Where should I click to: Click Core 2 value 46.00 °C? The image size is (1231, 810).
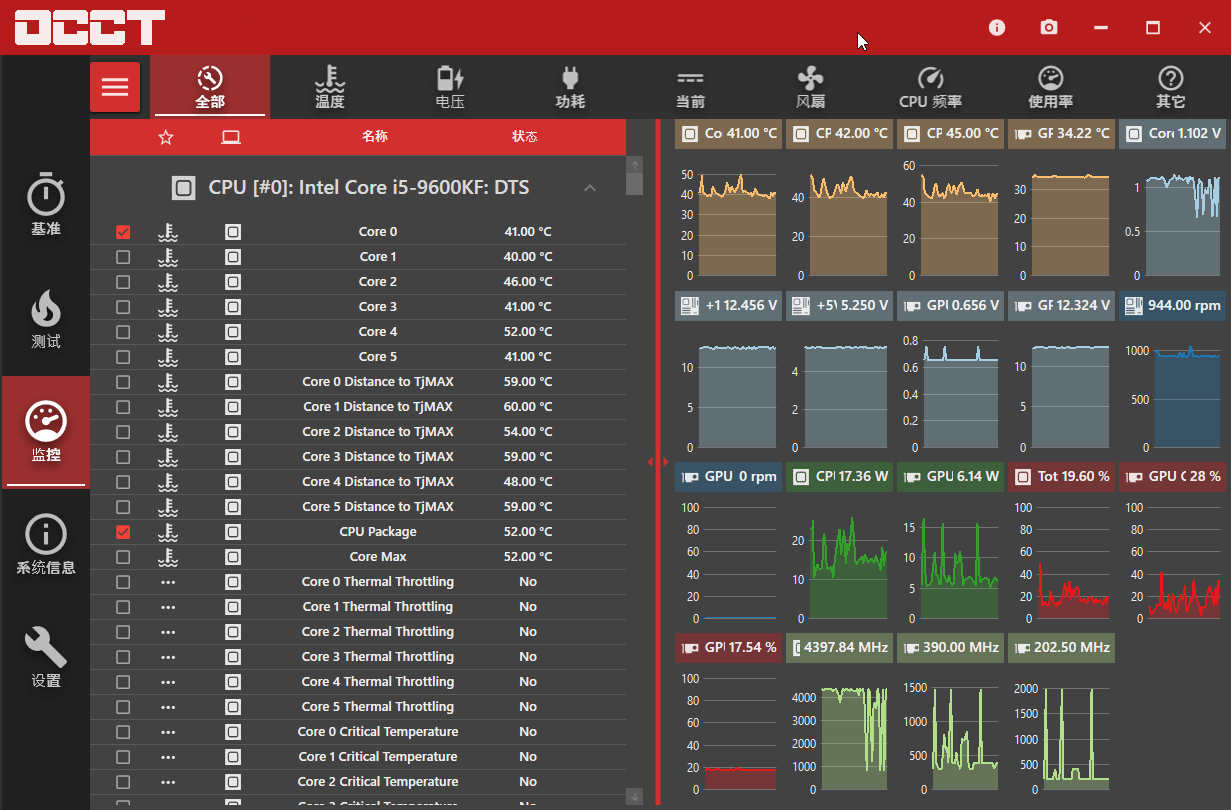(x=528, y=282)
